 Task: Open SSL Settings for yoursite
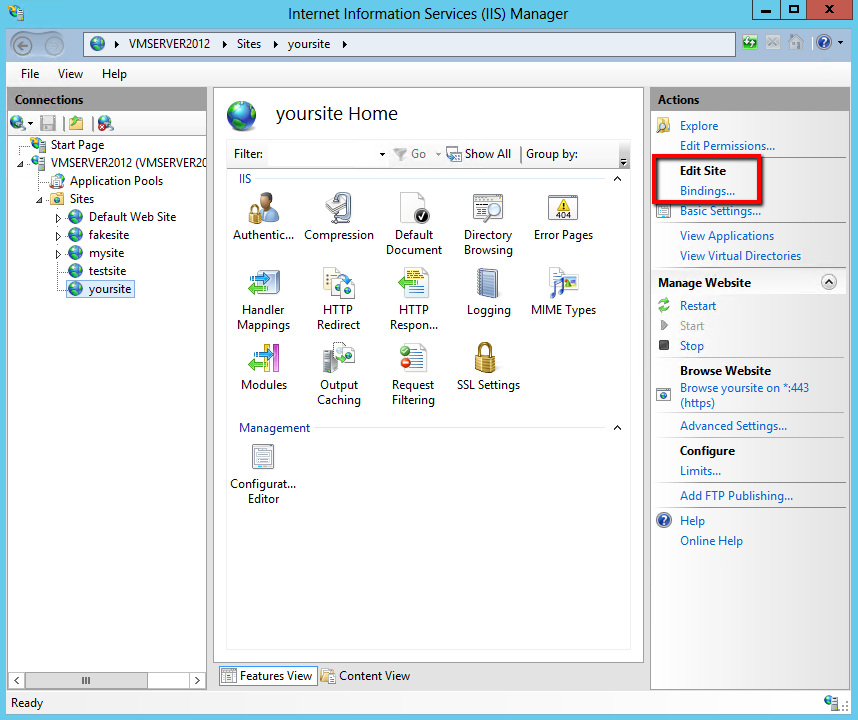(488, 357)
